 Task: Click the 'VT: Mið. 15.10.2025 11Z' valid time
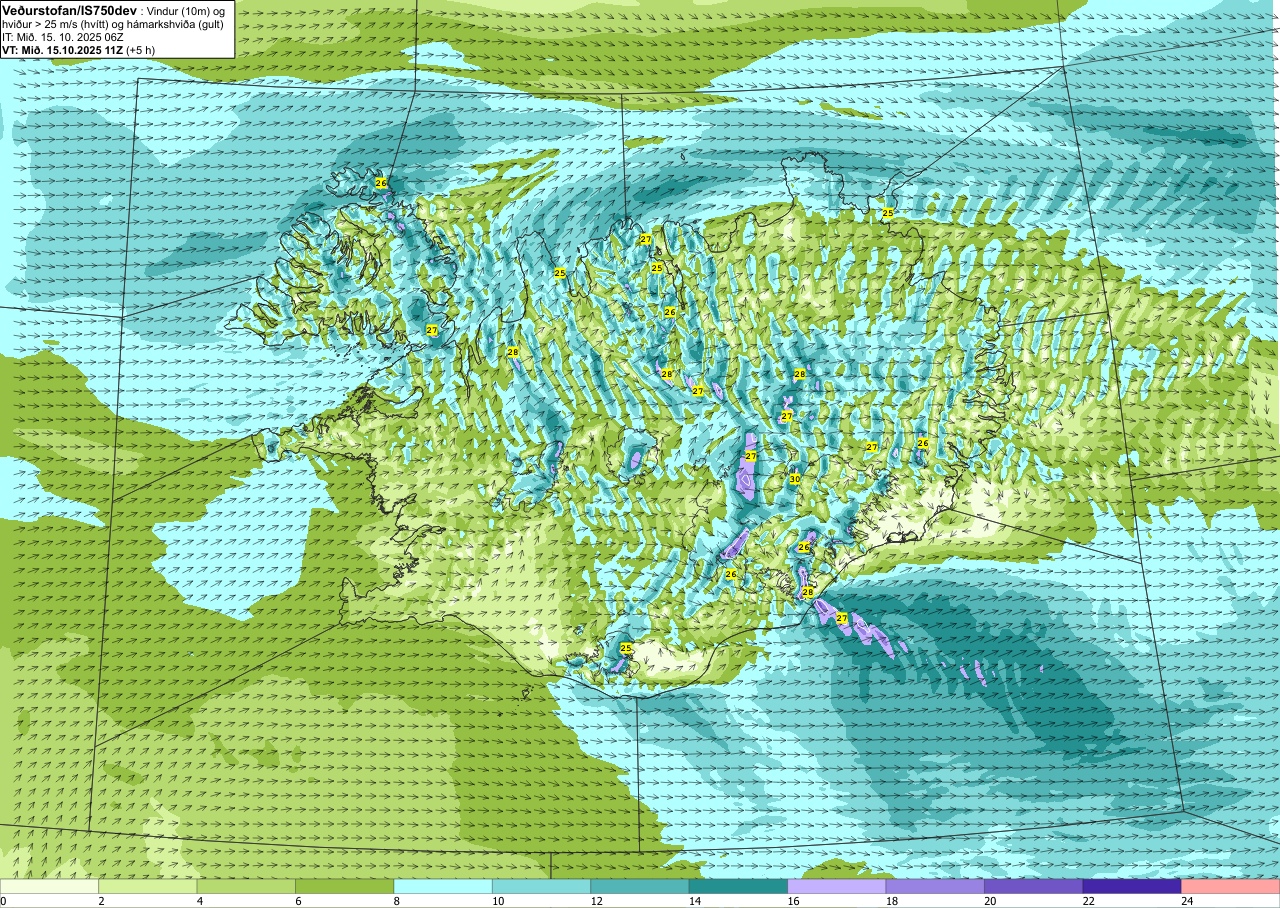click(62, 49)
